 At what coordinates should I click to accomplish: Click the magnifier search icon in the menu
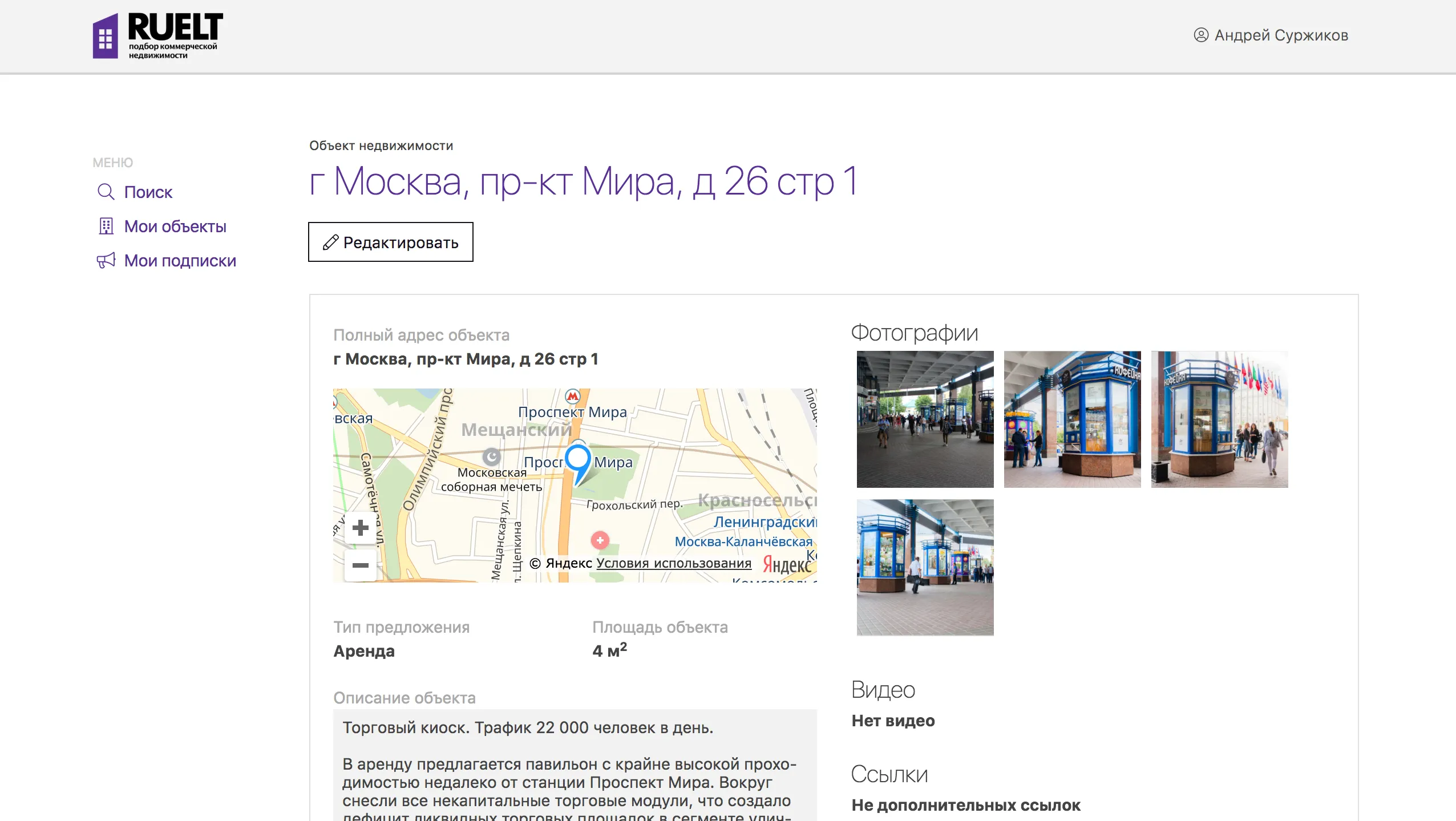click(106, 192)
